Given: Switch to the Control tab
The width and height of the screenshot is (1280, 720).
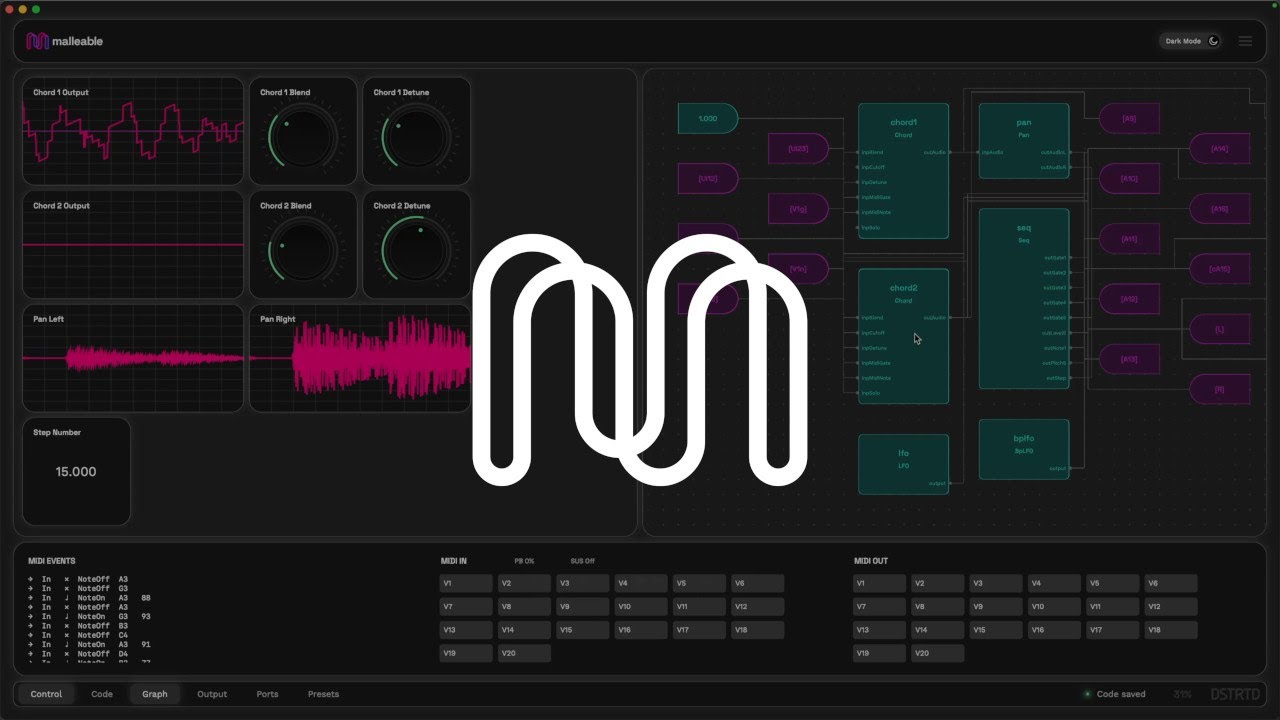Looking at the screenshot, I should (x=46, y=694).
